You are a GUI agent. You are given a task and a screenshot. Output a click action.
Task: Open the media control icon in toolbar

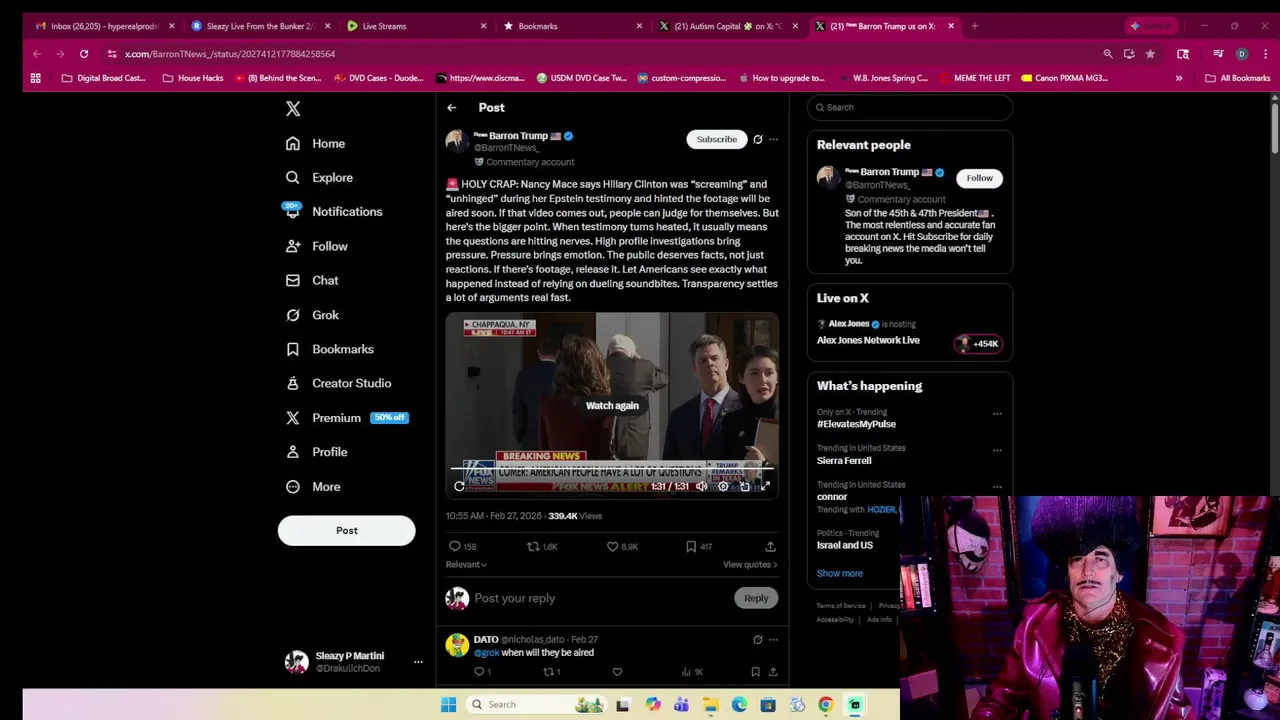[x=1218, y=54]
